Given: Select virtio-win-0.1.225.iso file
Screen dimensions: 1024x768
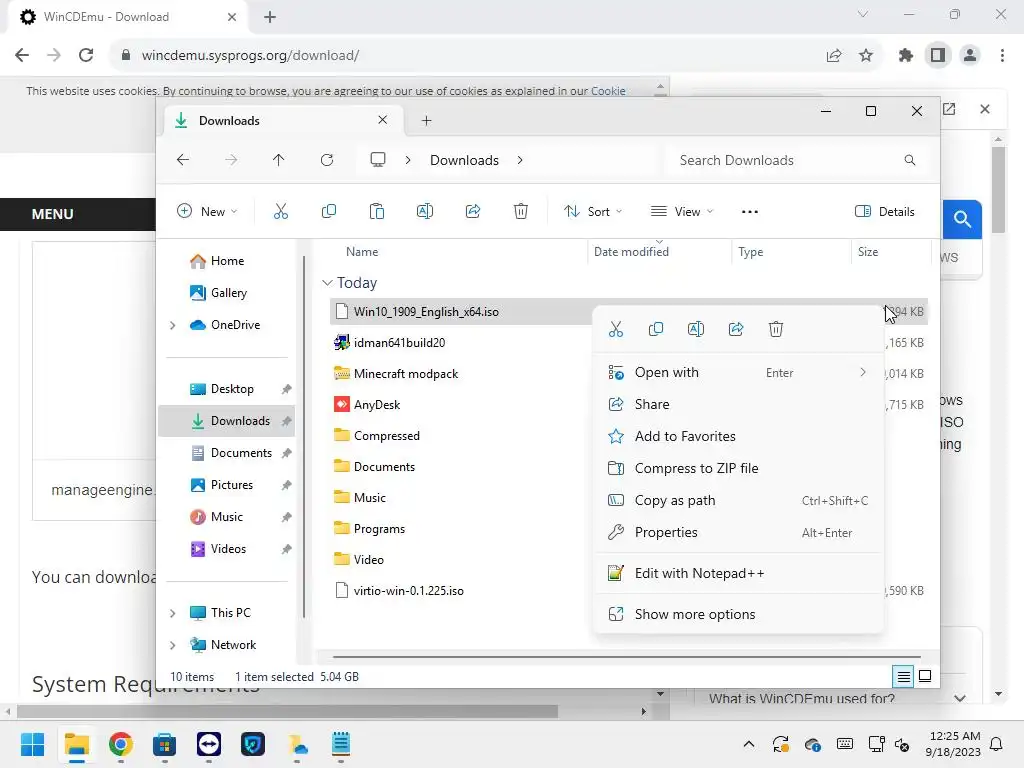Looking at the screenshot, I should (409, 591).
